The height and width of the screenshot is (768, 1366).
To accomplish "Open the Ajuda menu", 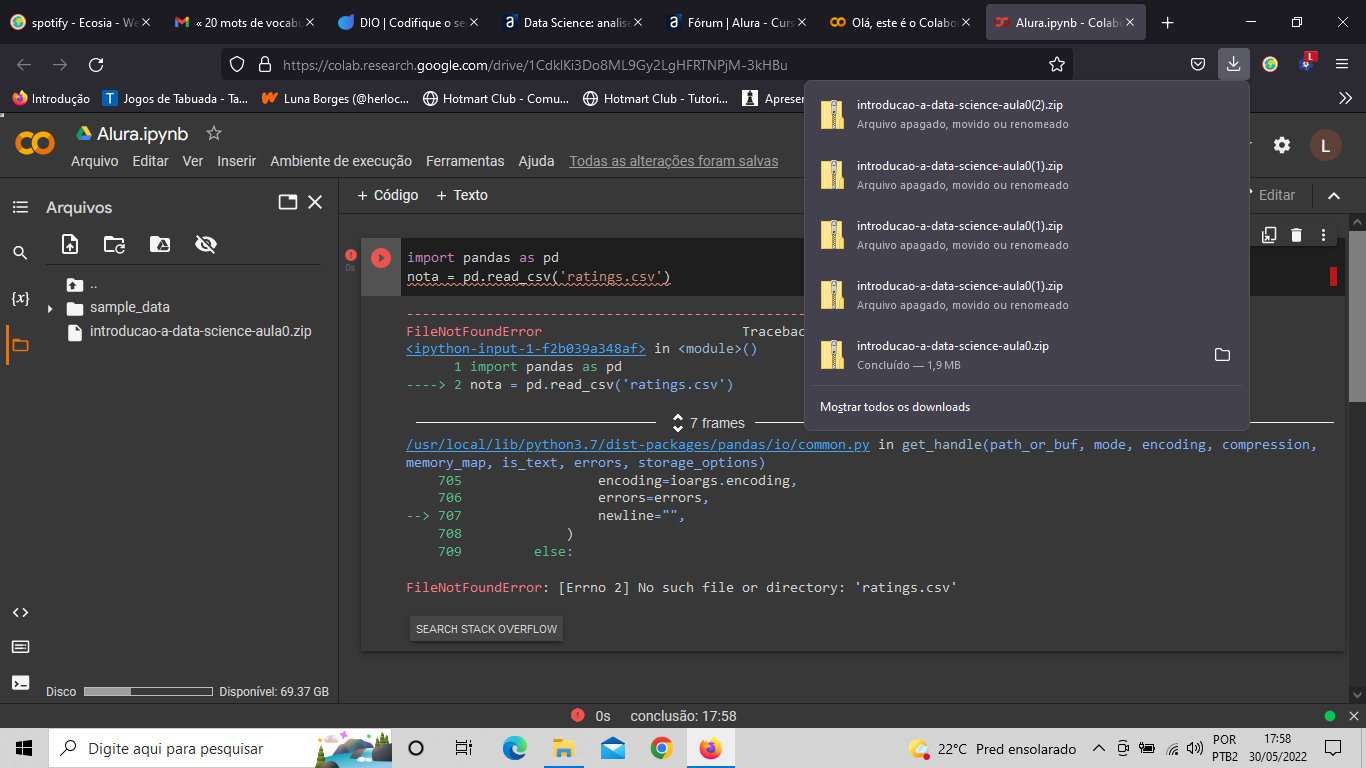I will pyautogui.click(x=536, y=161).
